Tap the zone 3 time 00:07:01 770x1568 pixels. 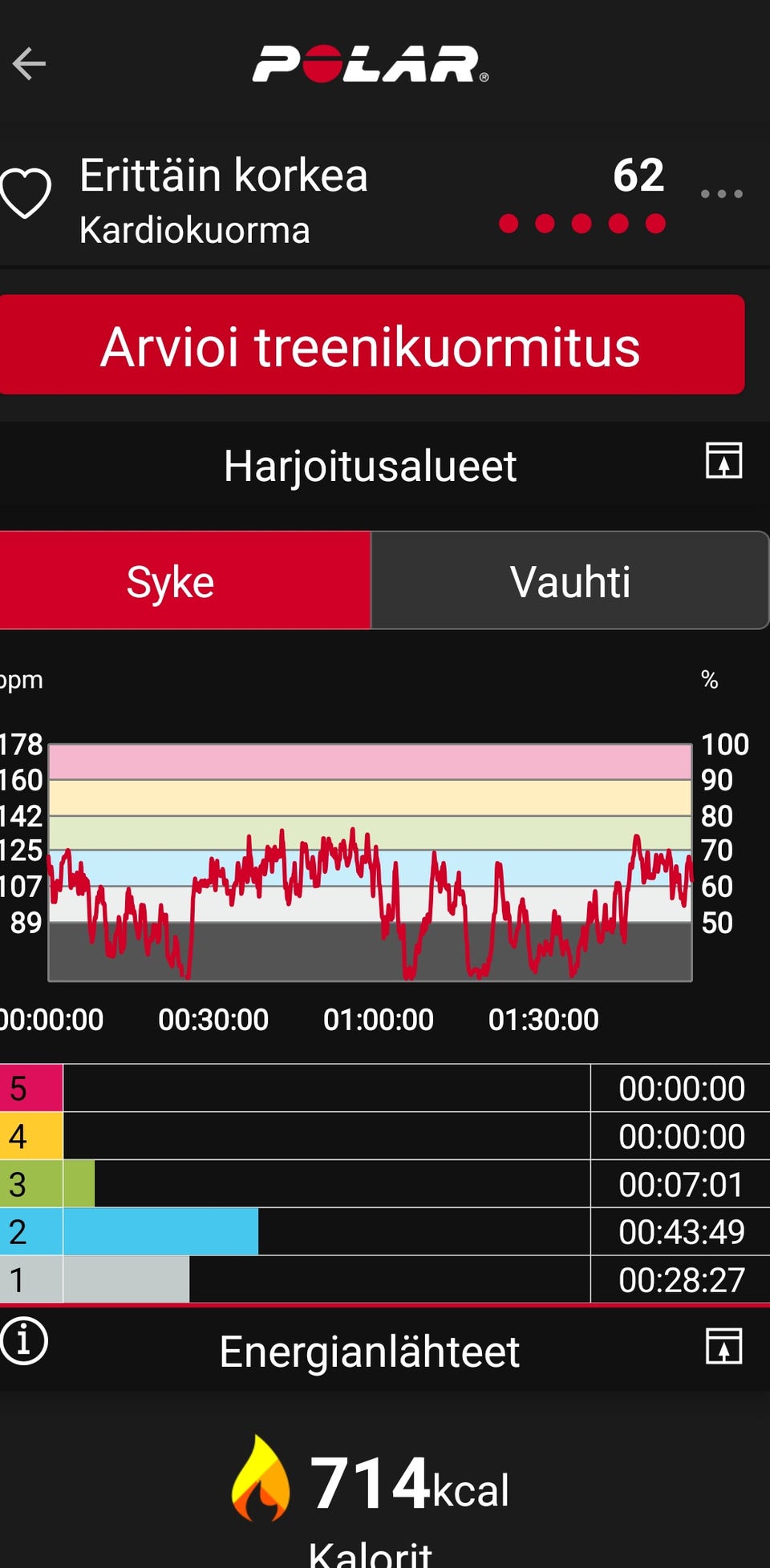681,1185
